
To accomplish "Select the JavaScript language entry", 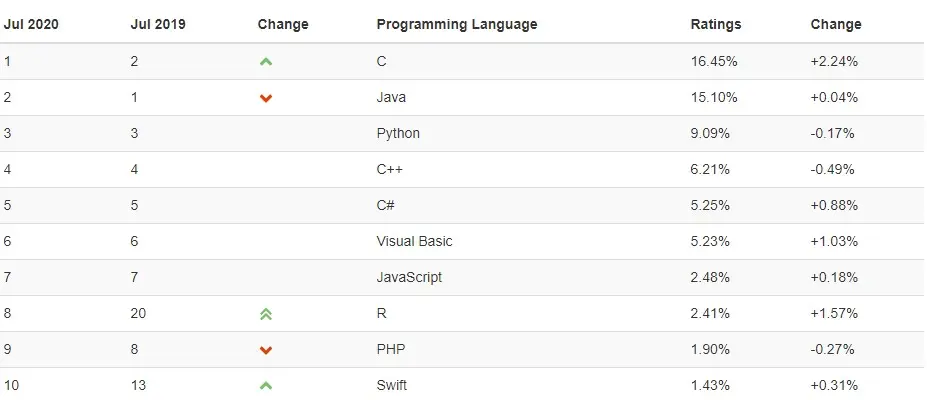I will (x=409, y=277).
